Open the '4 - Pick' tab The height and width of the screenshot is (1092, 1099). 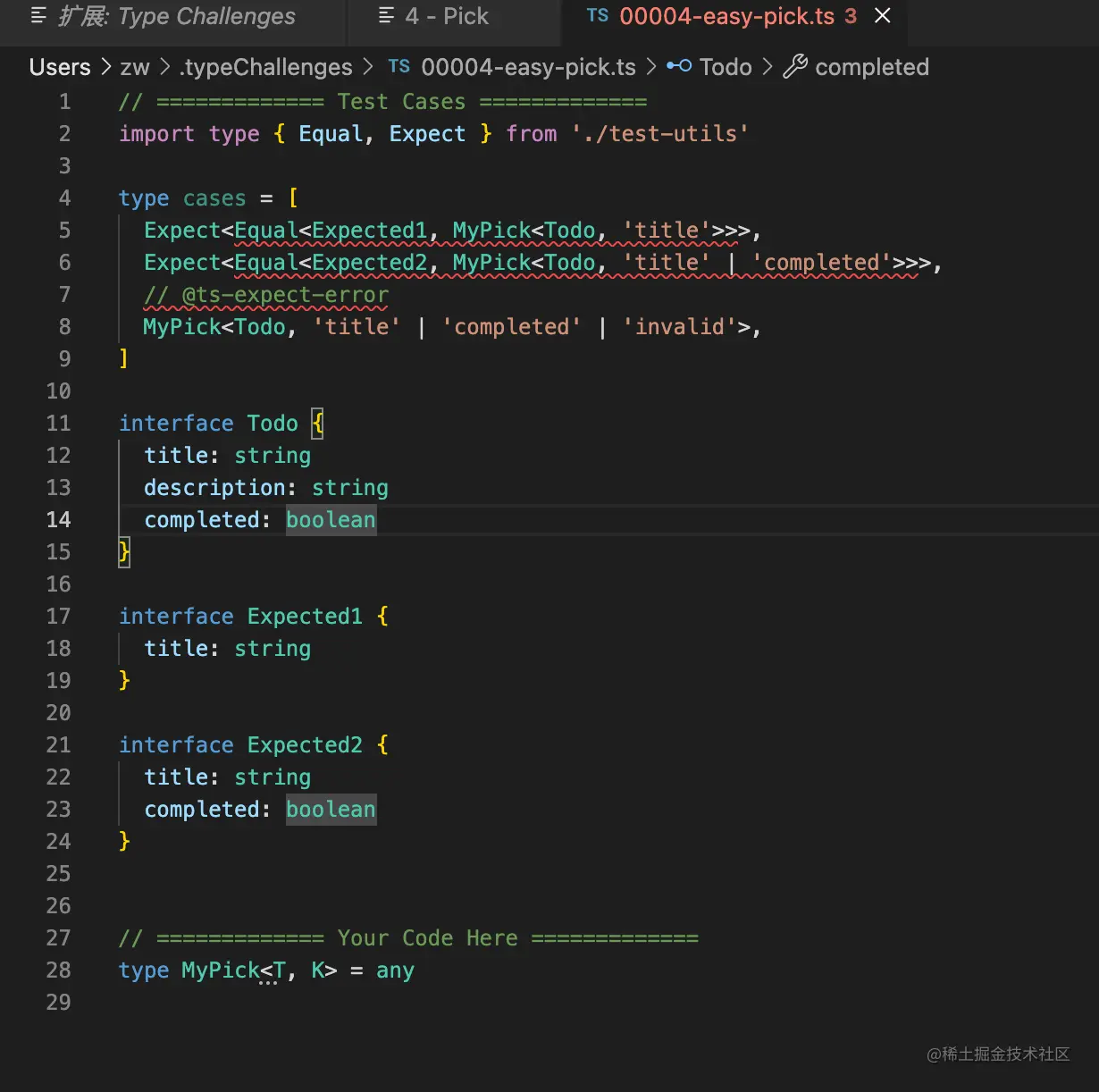click(x=454, y=16)
